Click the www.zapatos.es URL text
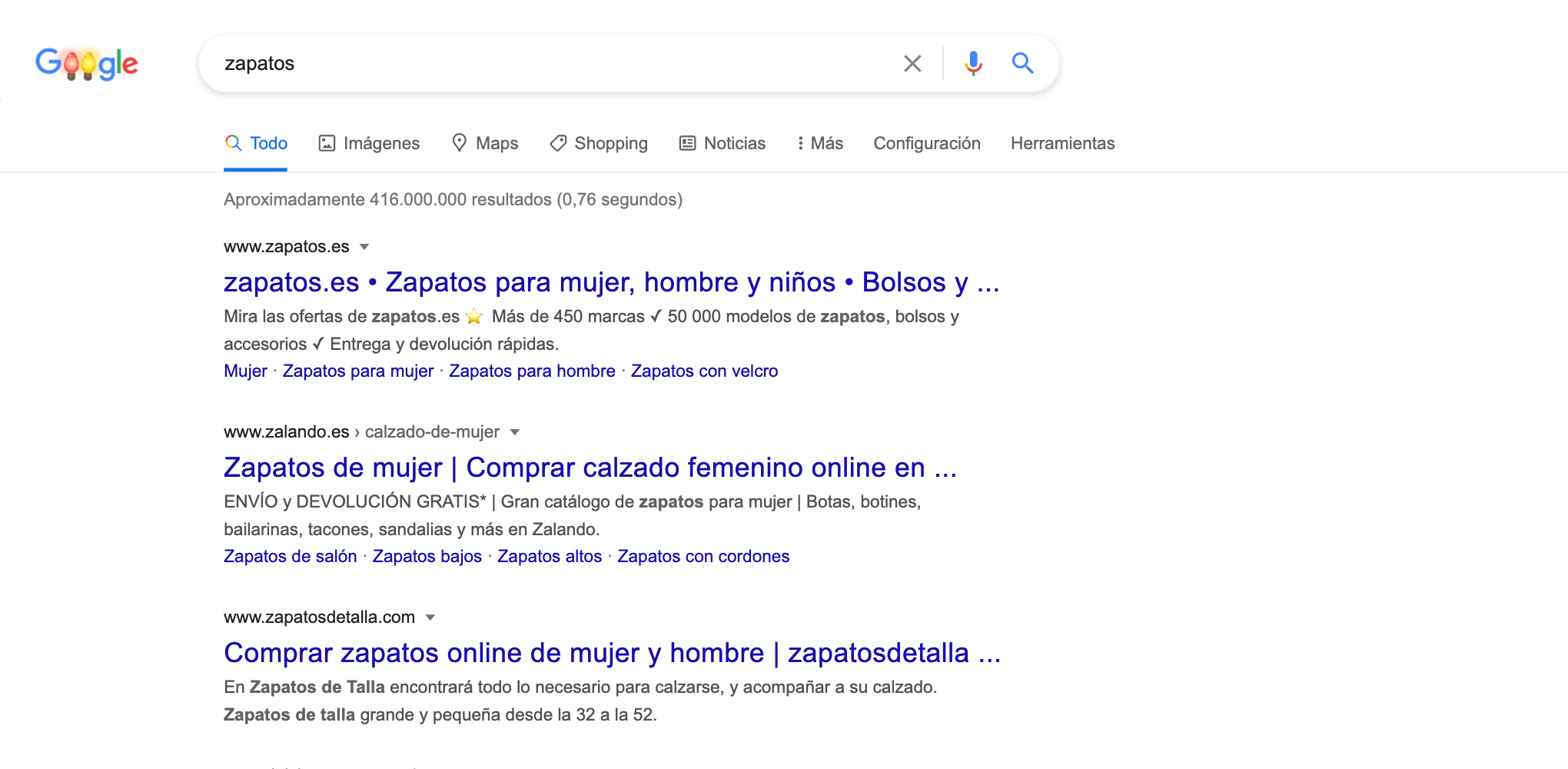 [286, 247]
